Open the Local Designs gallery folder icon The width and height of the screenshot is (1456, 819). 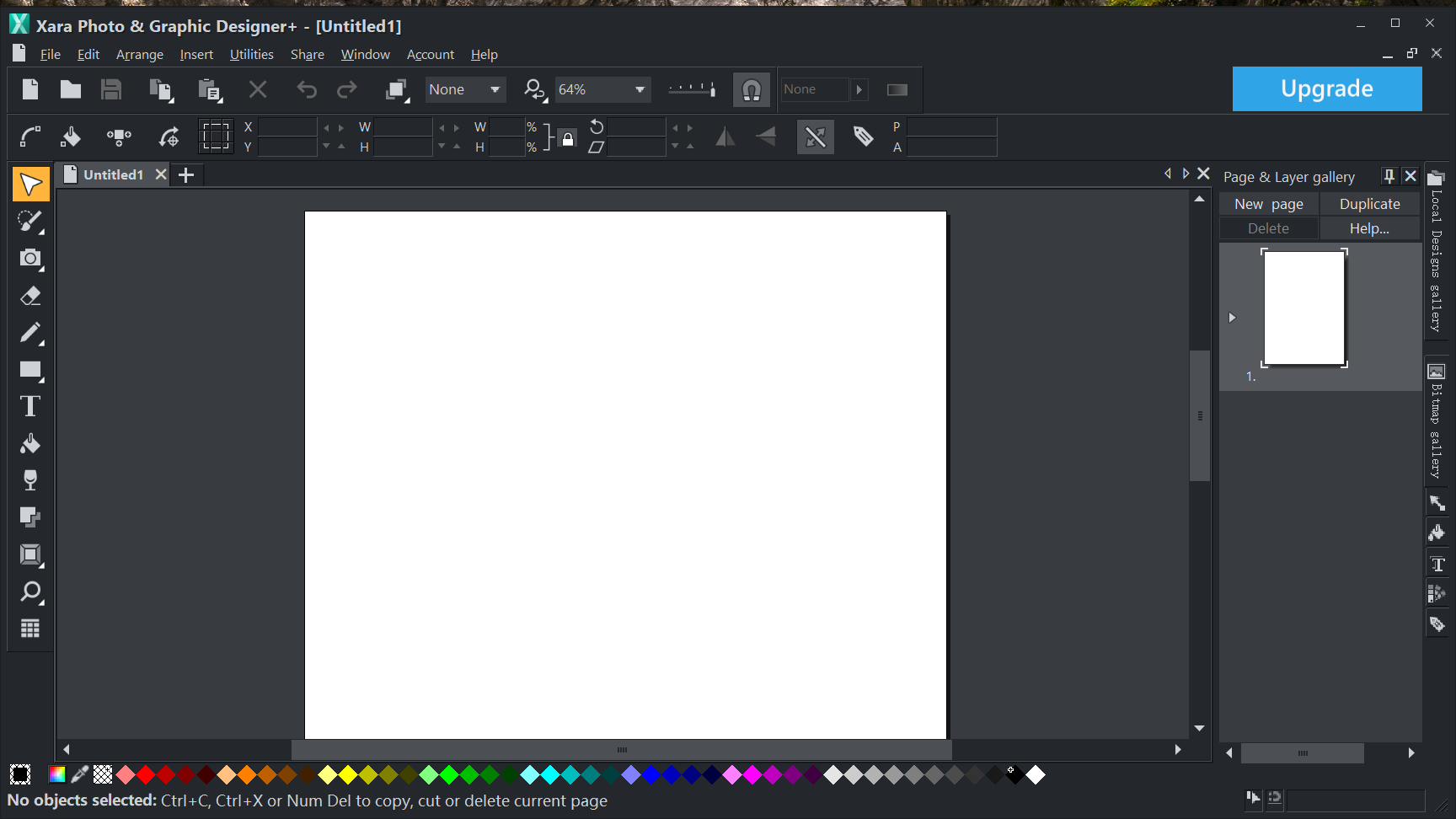pos(1437,178)
